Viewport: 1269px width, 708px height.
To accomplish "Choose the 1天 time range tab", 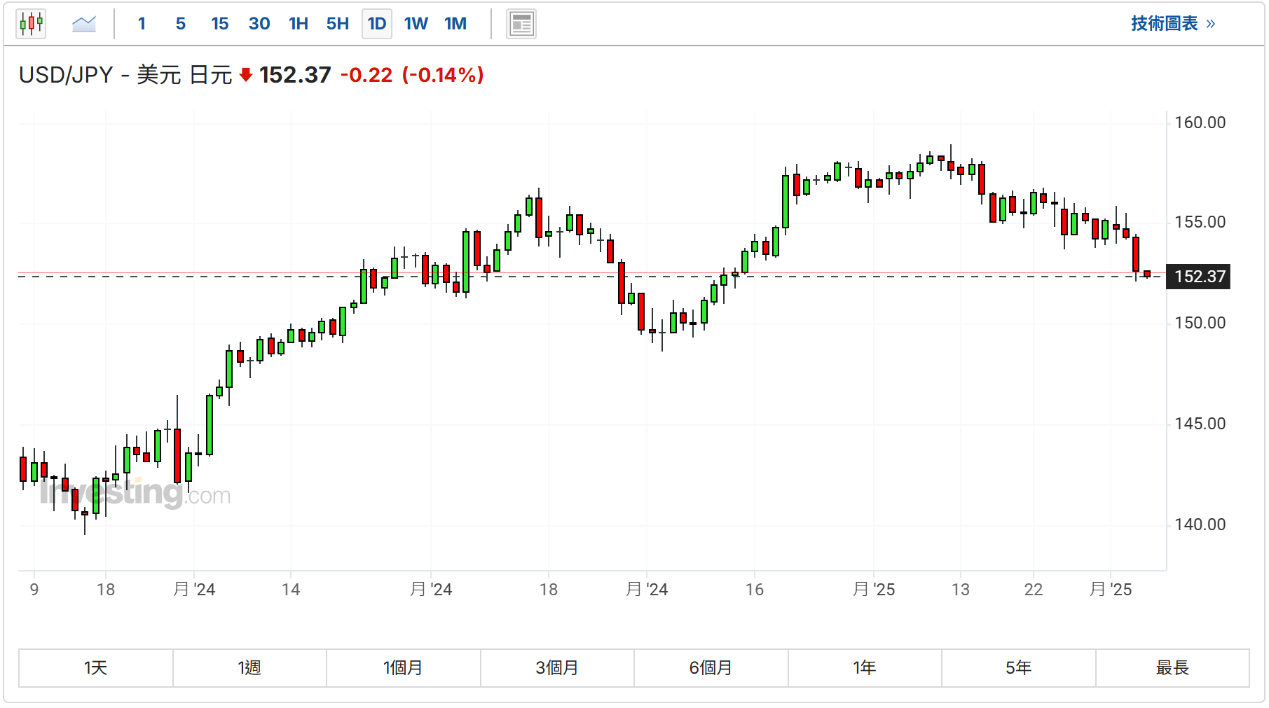I will 96,668.
